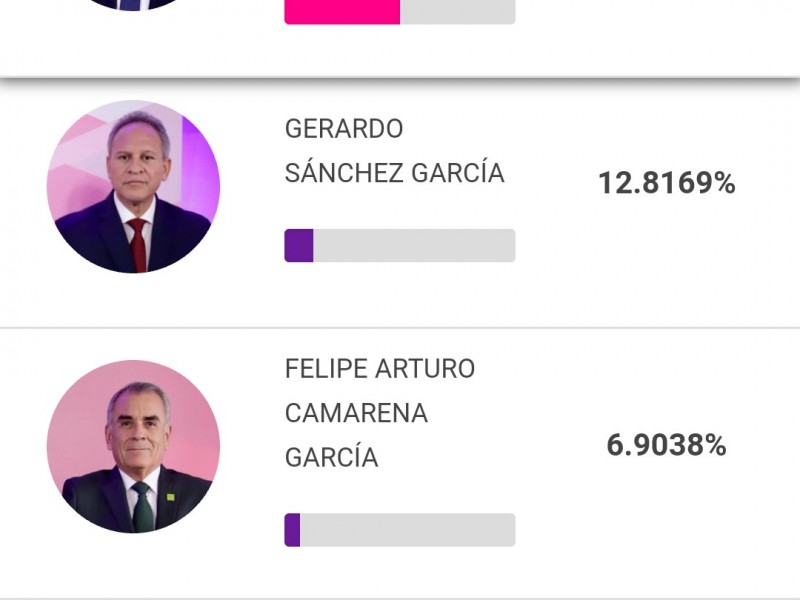Viewport: 800px width, 600px height.
Task: Click the divider line between the two candidates
Action: (x=400, y=328)
